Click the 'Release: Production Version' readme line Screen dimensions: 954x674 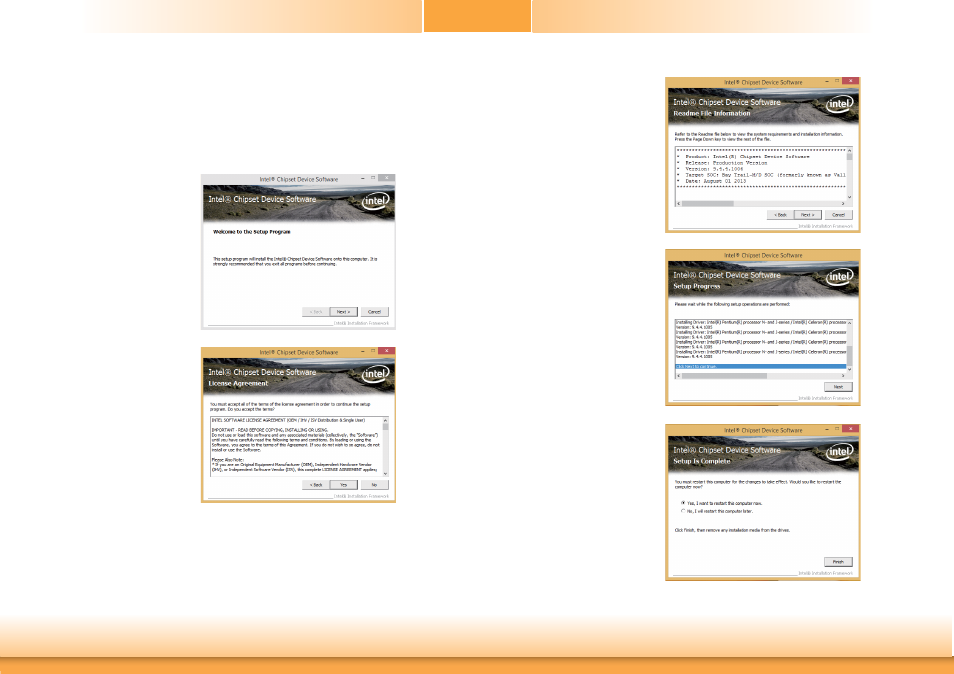[x=726, y=163]
